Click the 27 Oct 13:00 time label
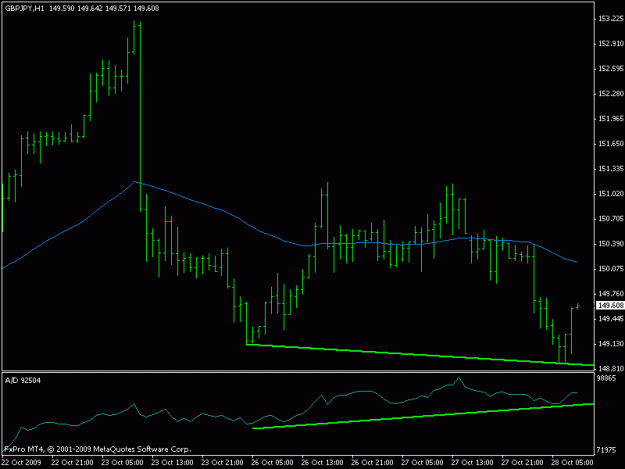This screenshot has height=469, width=625. click(x=472, y=463)
